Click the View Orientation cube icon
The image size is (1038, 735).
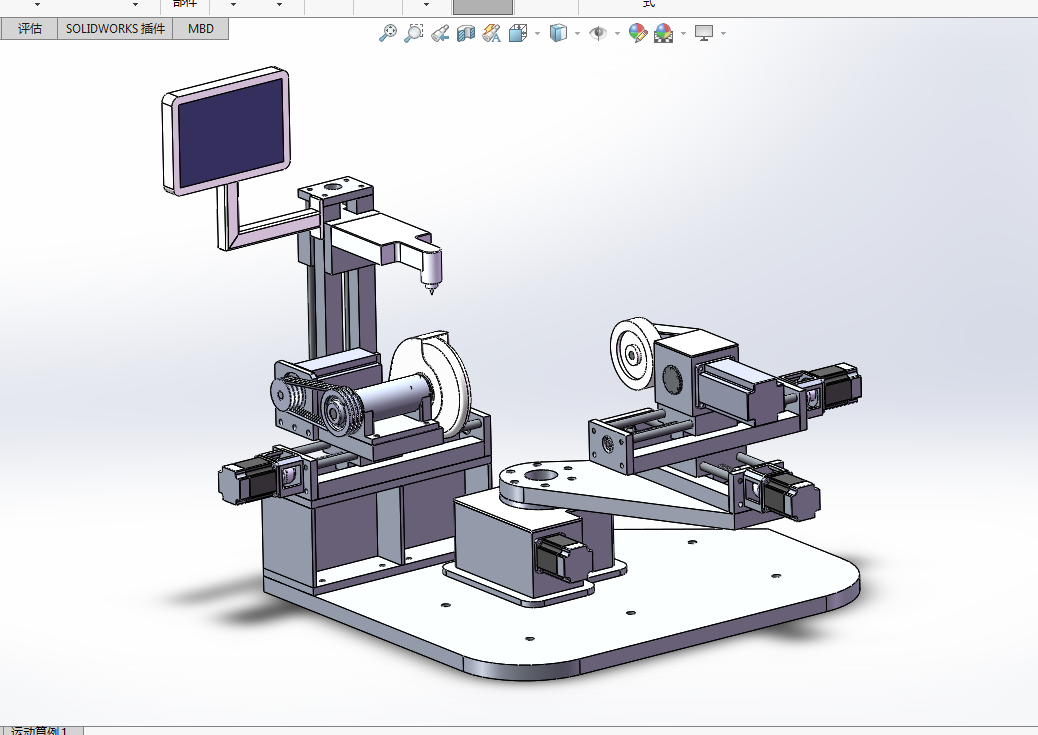(x=518, y=32)
